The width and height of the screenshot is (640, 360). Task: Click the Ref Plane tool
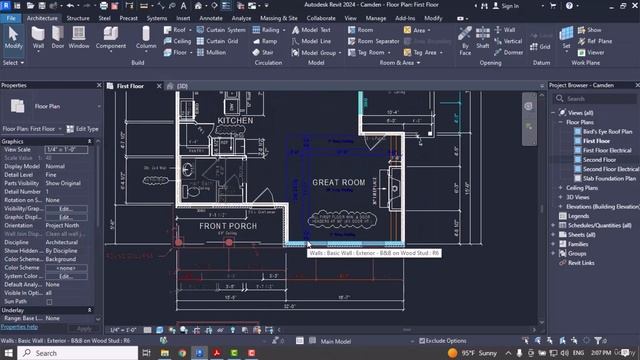pos(595,41)
